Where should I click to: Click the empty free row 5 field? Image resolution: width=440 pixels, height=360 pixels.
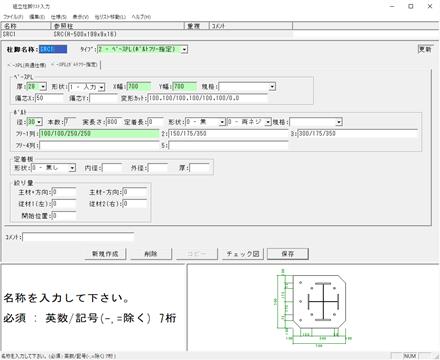pos(228,145)
